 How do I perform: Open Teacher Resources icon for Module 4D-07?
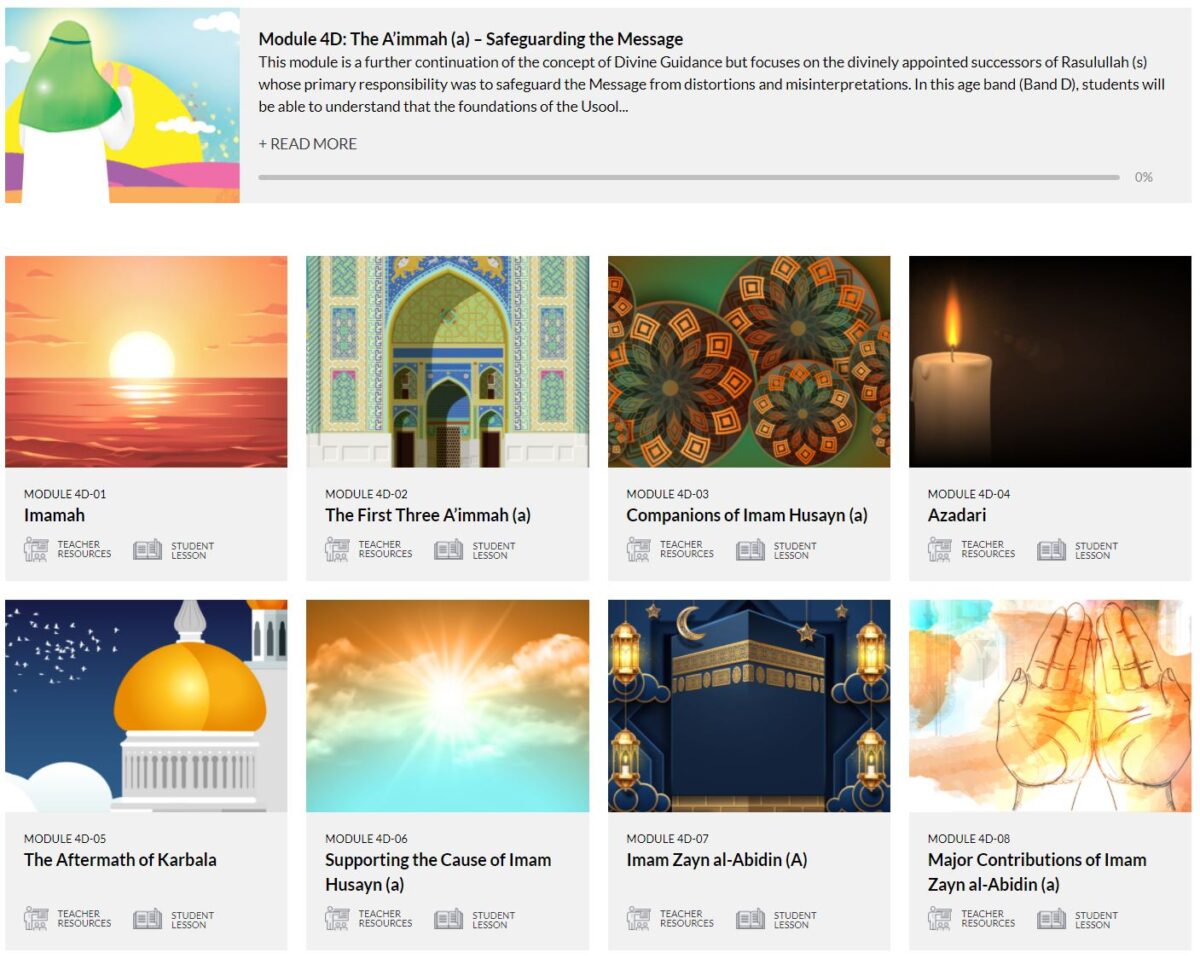click(639, 918)
